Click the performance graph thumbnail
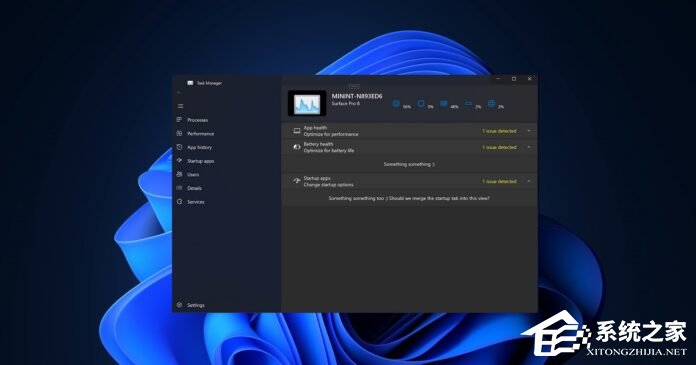 pyautogui.click(x=307, y=103)
